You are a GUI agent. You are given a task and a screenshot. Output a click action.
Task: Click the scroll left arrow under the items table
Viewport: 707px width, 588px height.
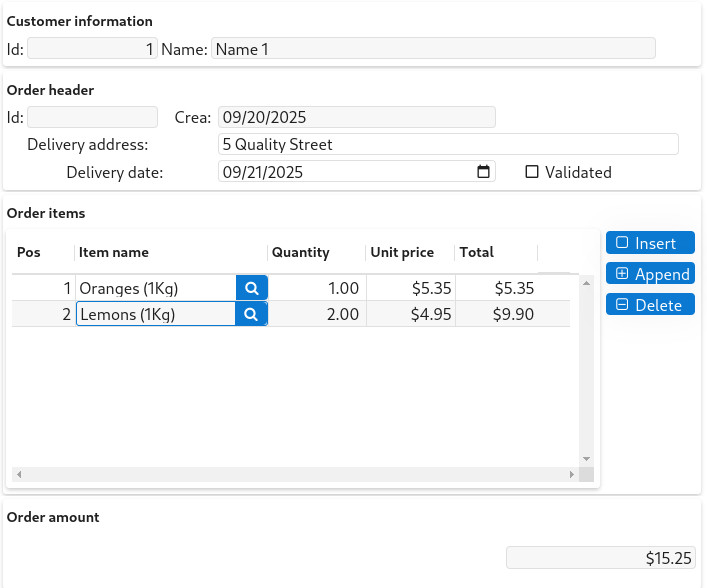[18, 474]
